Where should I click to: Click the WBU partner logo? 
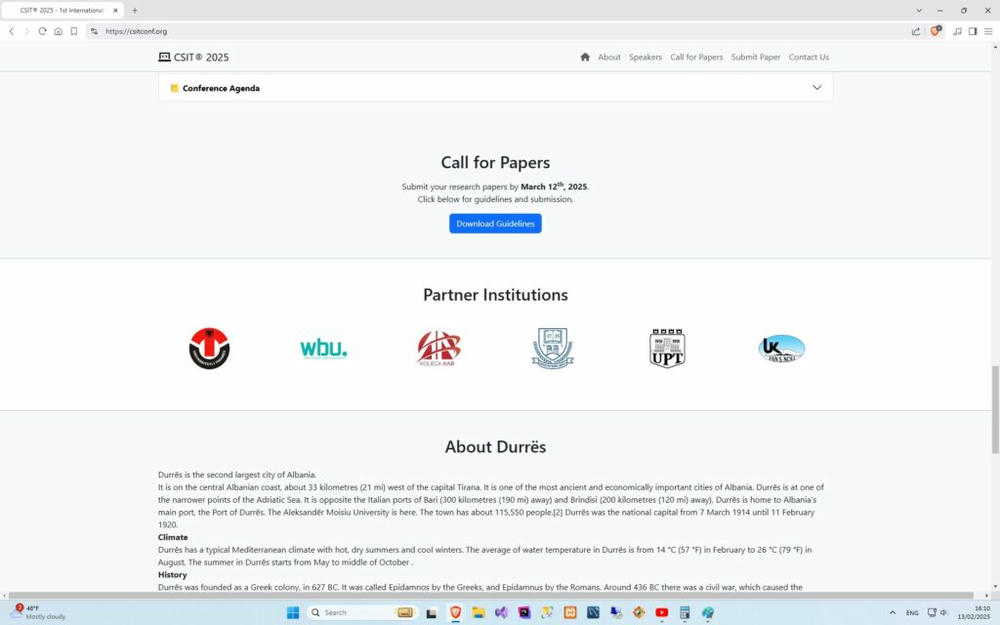click(323, 349)
